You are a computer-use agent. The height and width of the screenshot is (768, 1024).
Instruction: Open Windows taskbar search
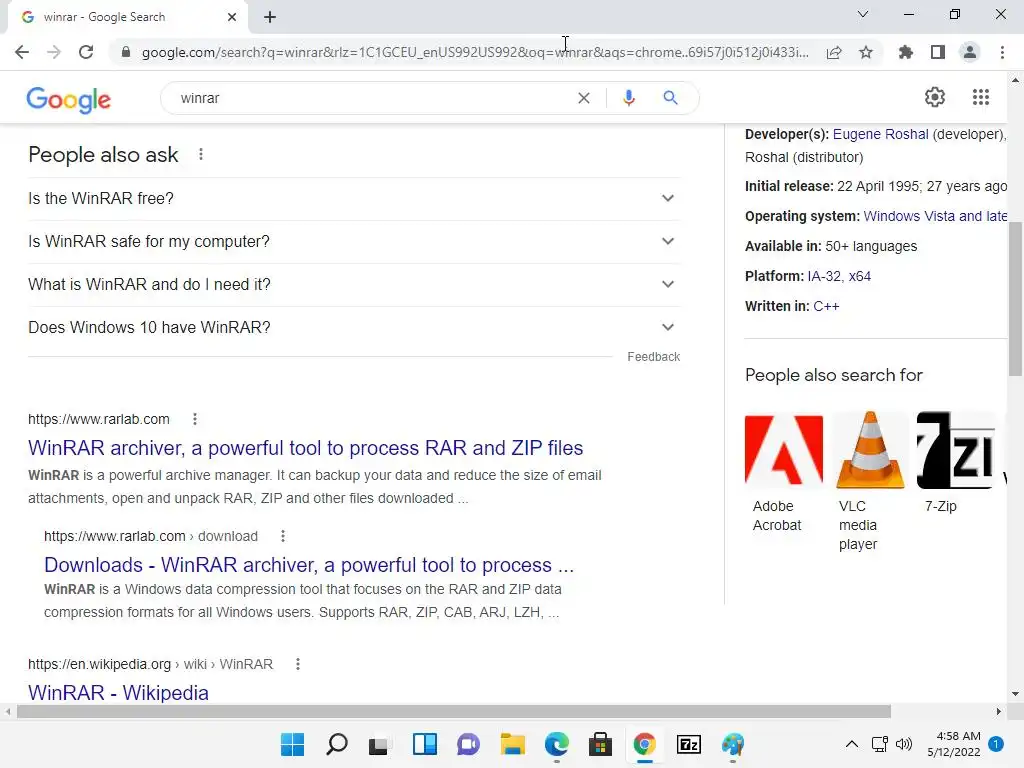point(336,744)
